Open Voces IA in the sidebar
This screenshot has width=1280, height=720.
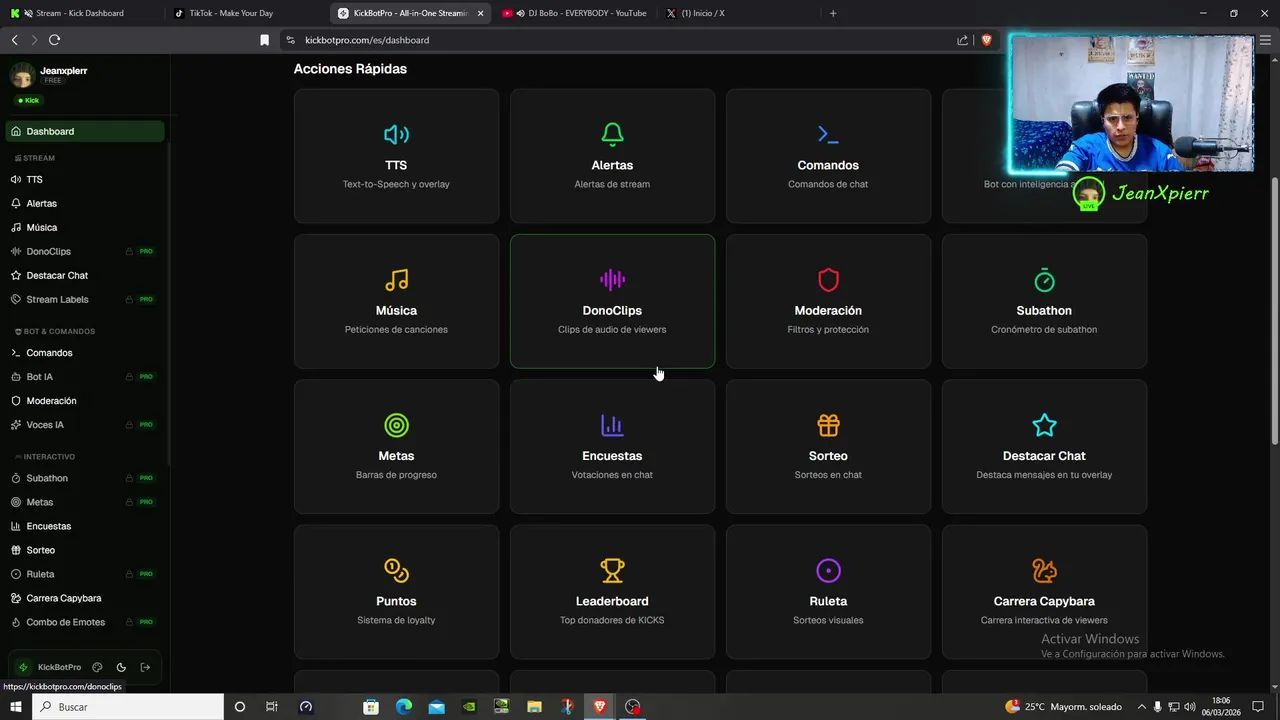tap(85, 425)
